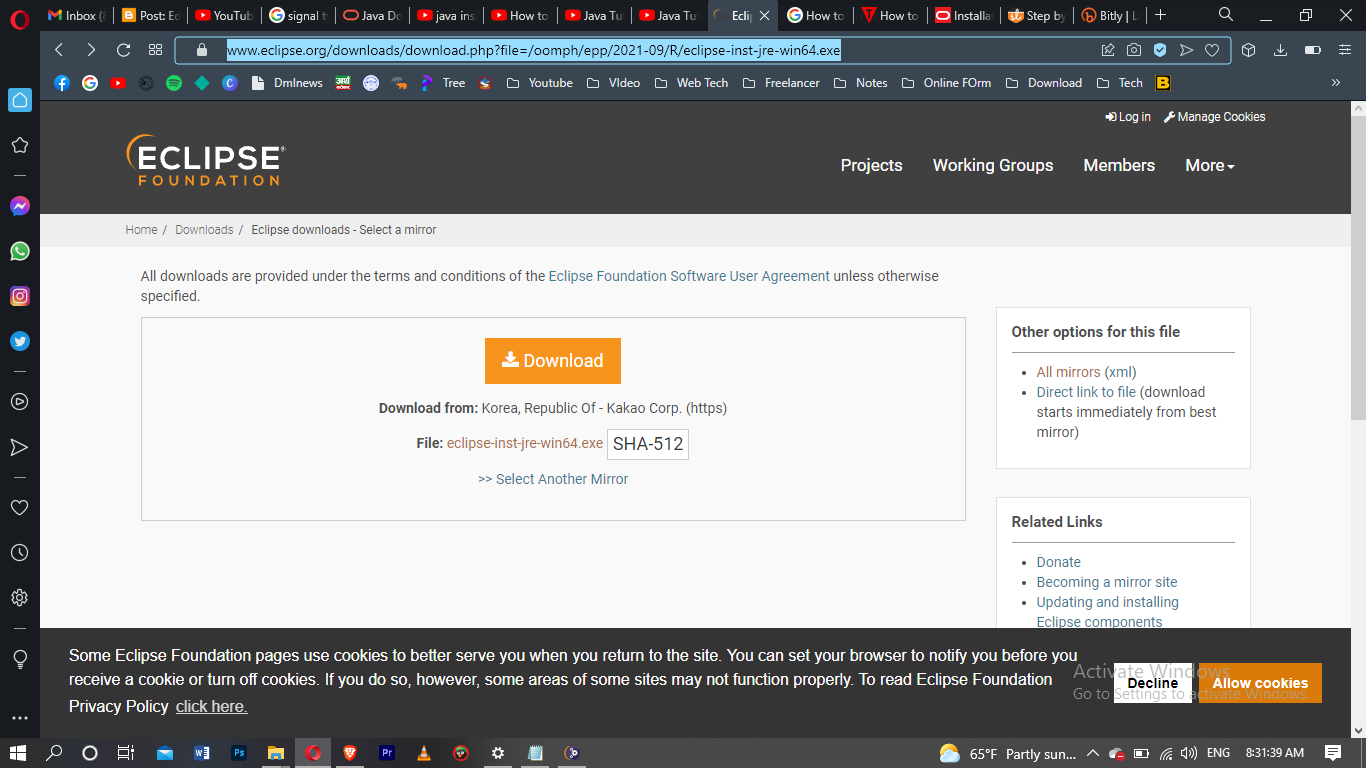This screenshot has width=1366, height=768.
Task: Show hidden system tray icons
Action: click(1092, 753)
